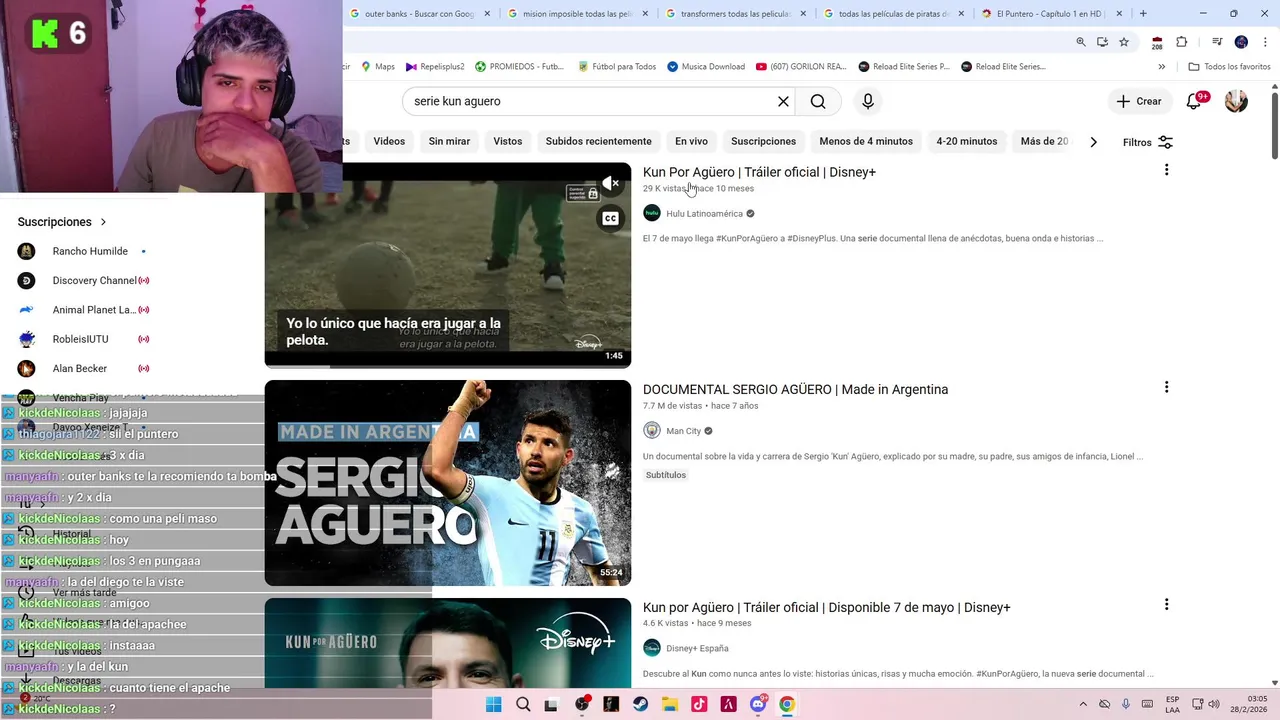Select the 4-20 minutos filter chip
Image resolution: width=1280 pixels, height=720 pixels.
967,141
